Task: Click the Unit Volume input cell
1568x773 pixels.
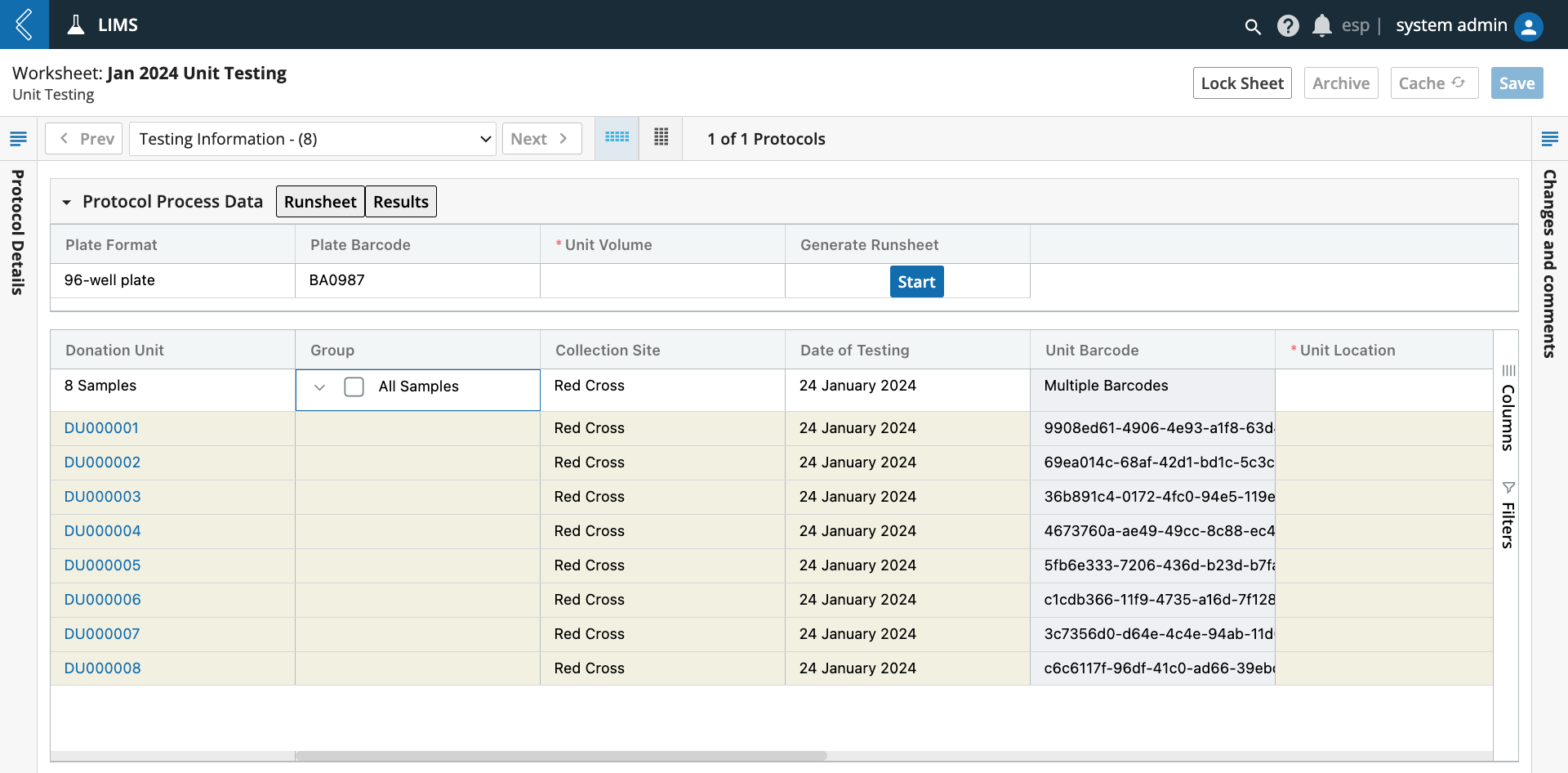Action: tap(662, 280)
